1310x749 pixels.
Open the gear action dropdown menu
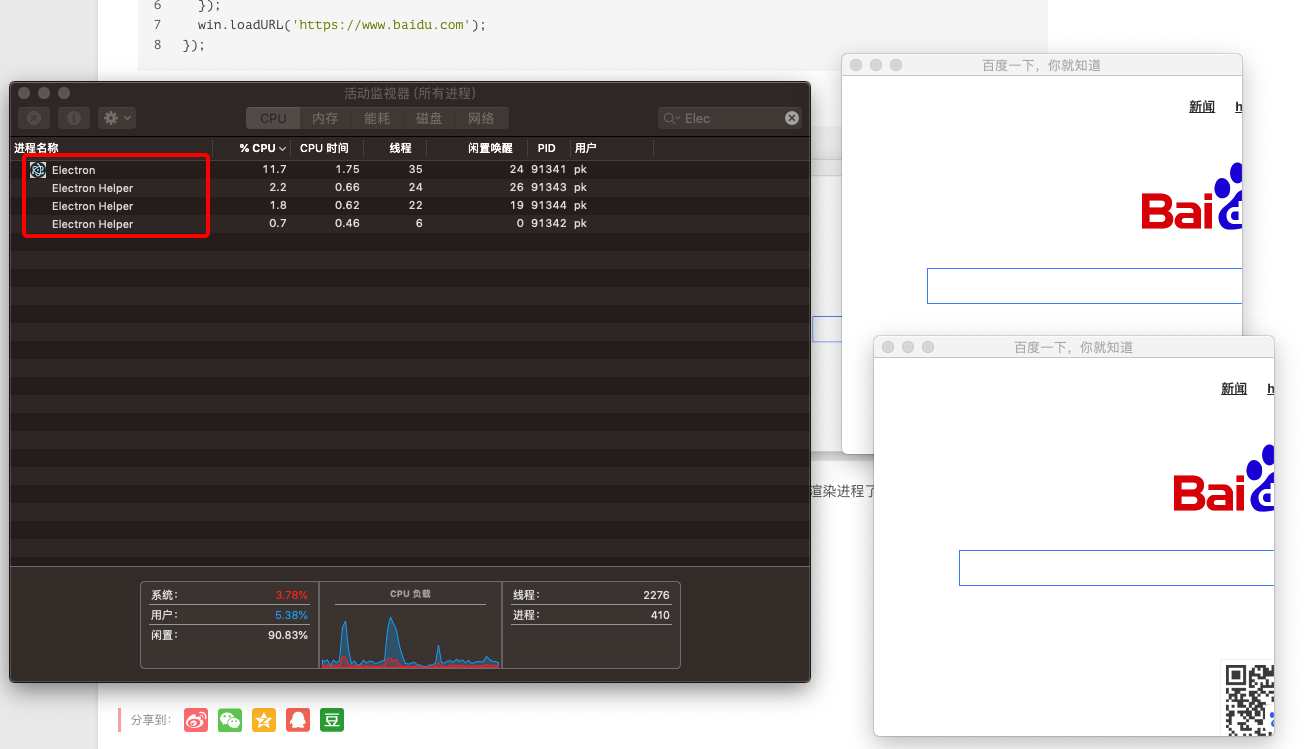pos(117,118)
